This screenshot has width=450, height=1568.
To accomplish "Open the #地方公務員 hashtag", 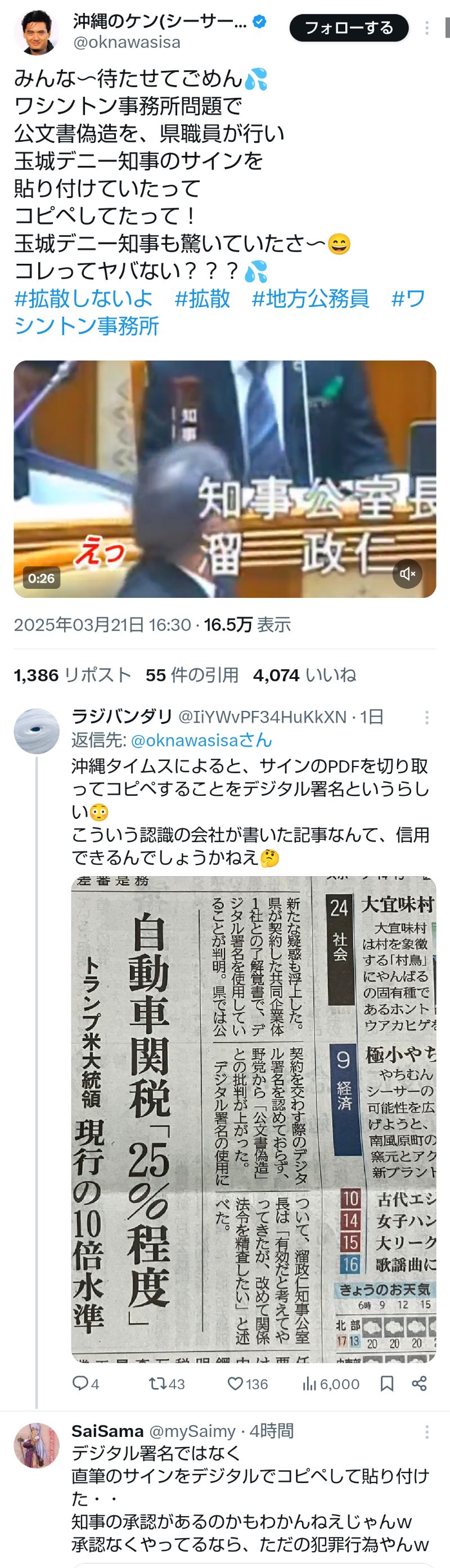I will pos(310,298).
